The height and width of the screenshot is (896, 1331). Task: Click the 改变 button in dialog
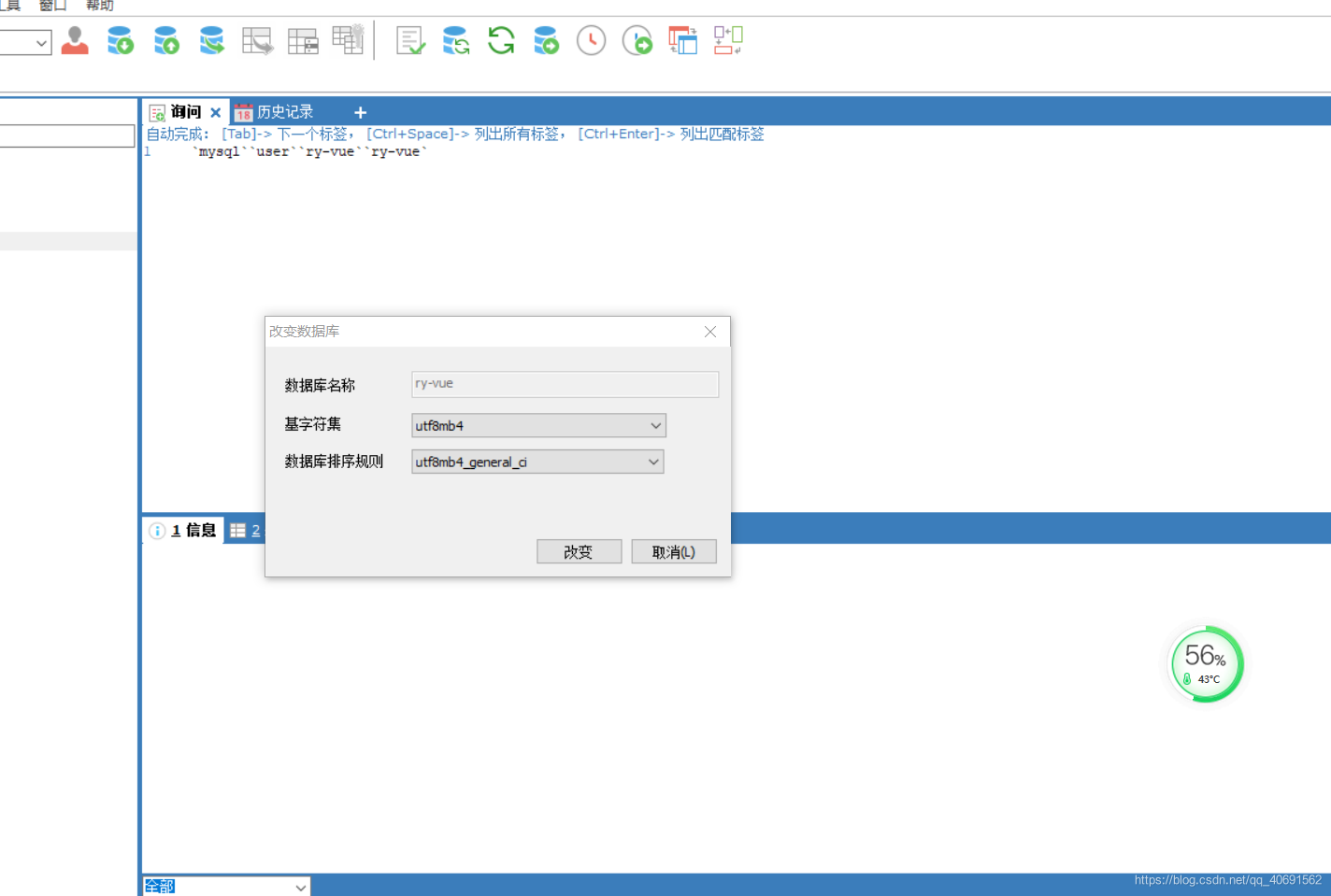579,552
